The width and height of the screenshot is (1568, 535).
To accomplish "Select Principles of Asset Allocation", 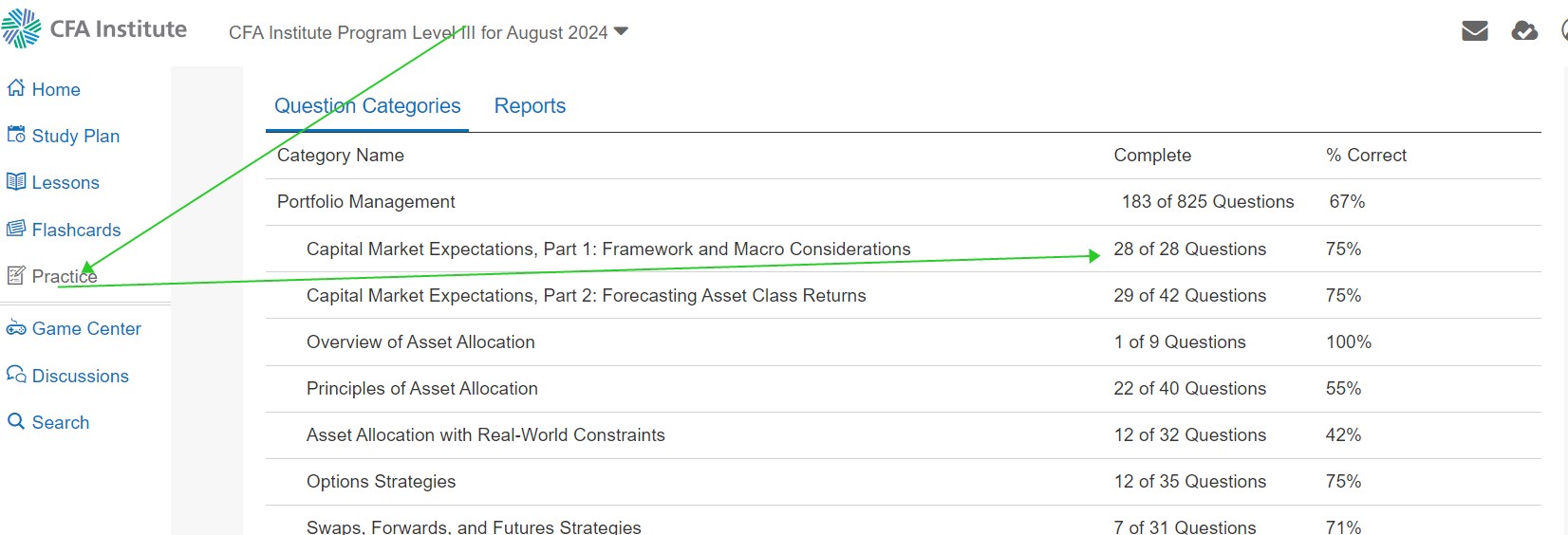I will (x=421, y=388).
